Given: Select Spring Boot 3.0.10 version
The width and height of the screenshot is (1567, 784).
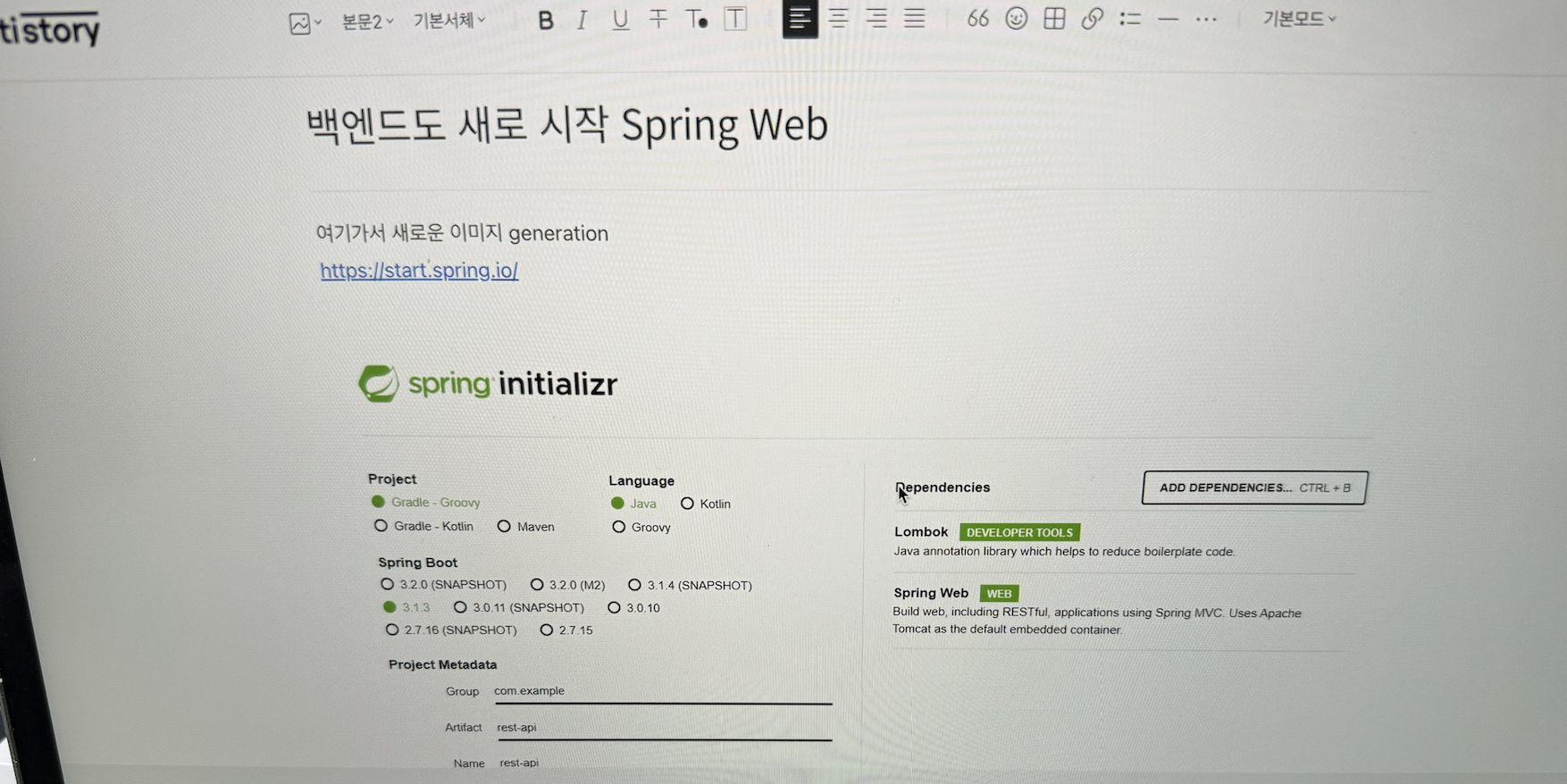Looking at the screenshot, I should point(633,607).
